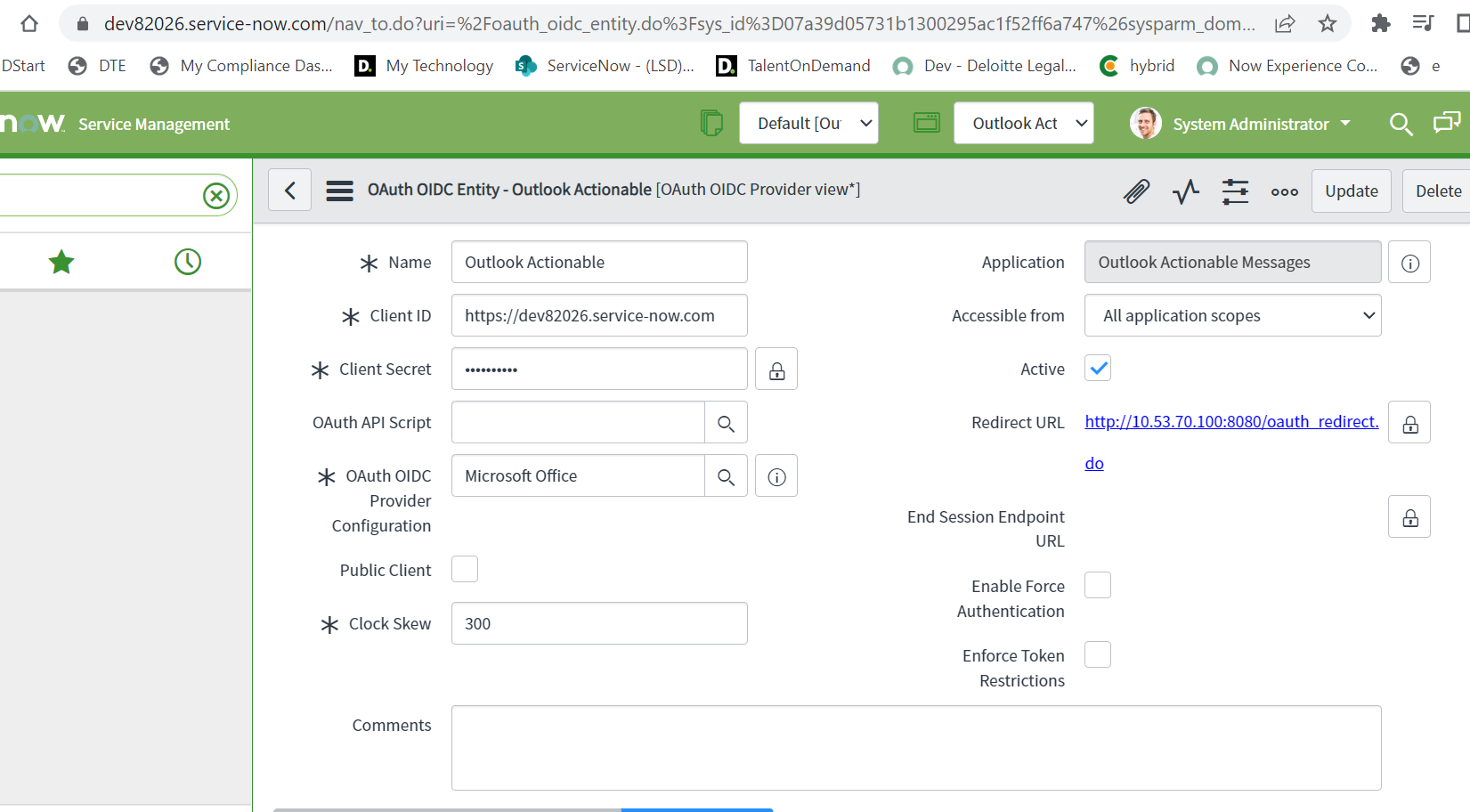The image size is (1470, 812).
Task: Open the hybrid bookmark
Action: (x=1137, y=66)
